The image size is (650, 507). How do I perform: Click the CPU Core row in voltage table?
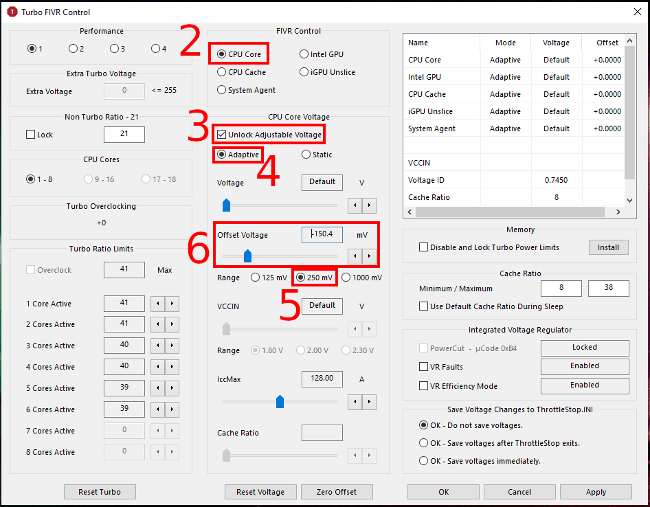point(514,60)
